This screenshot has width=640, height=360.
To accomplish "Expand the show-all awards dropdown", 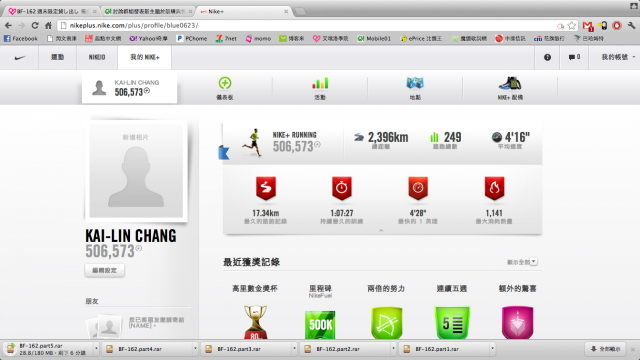I will coord(533,262).
